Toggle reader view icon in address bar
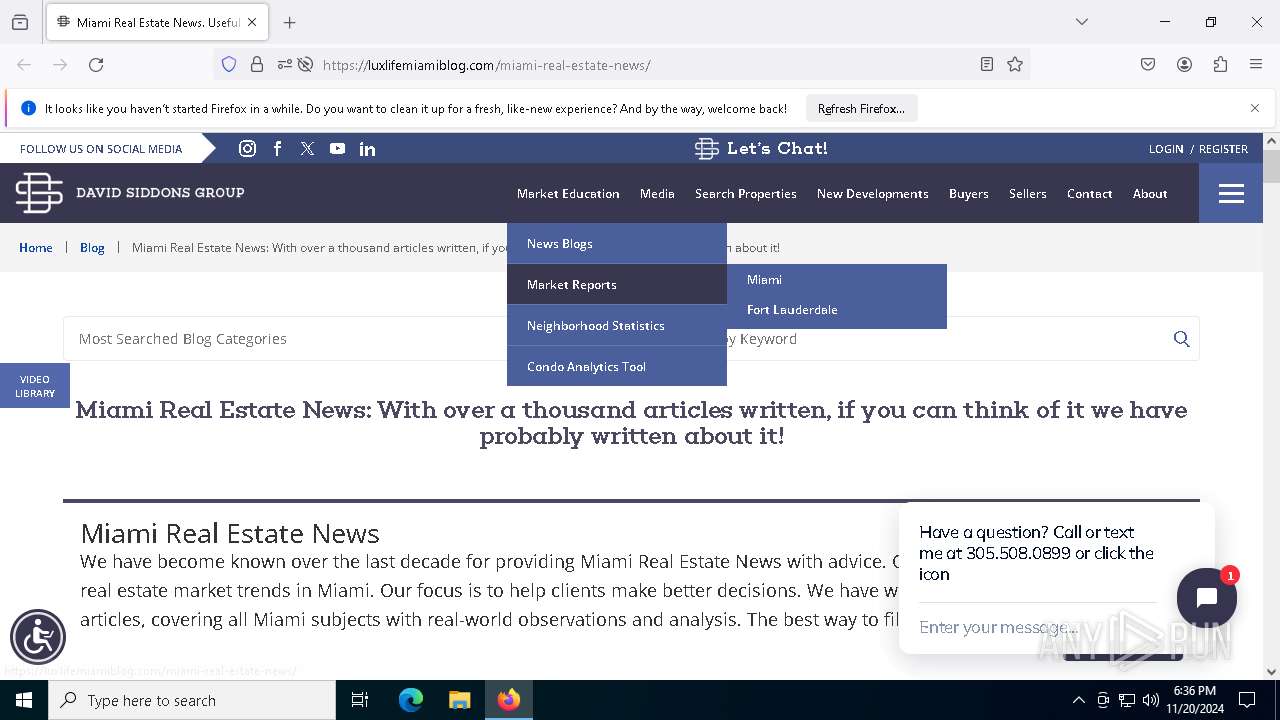The image size is (1280, 720). (x=987, y=65)
